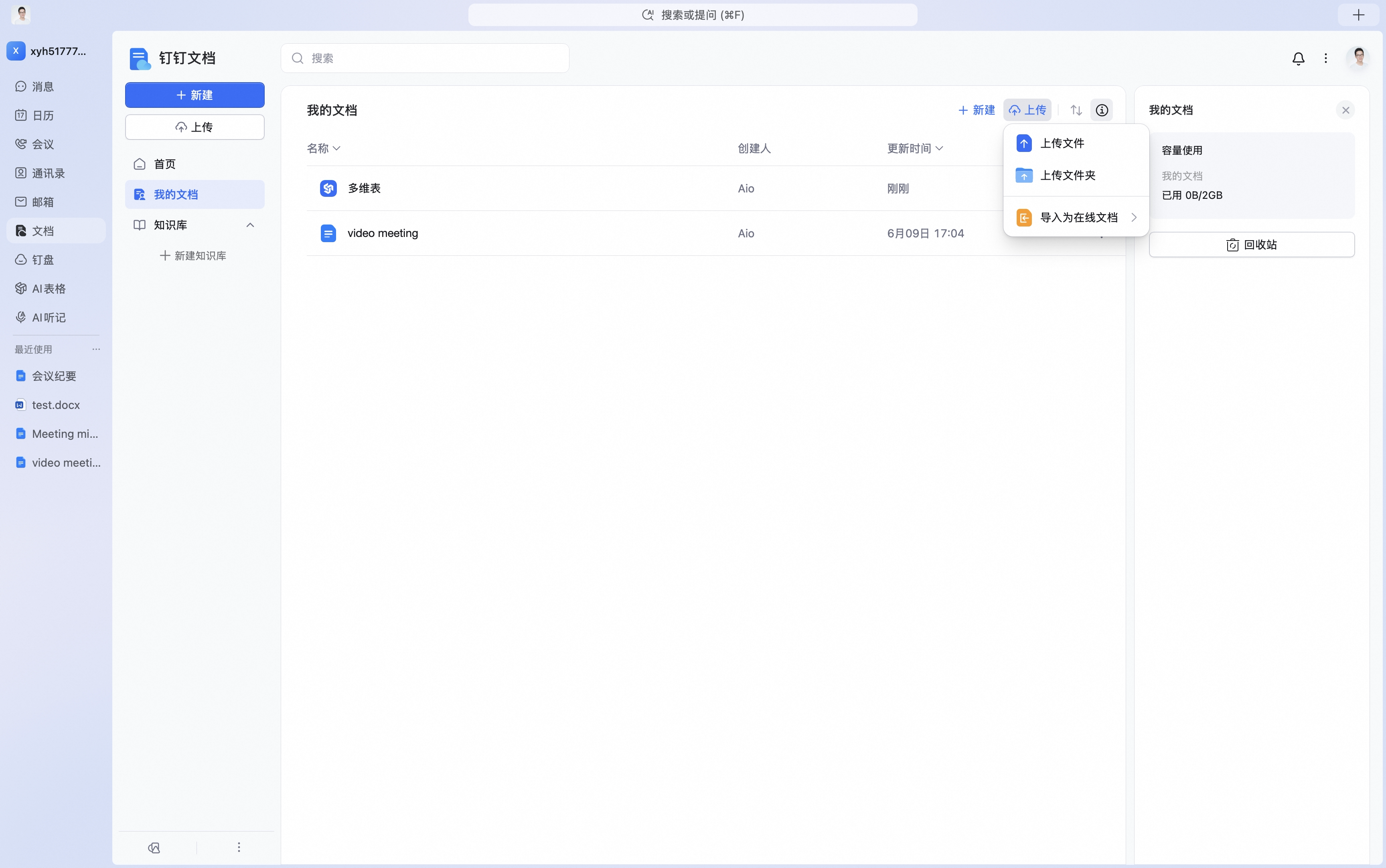Open the notification bell icon
The width and height of the screenshot is (1386, 868).
click(1298, 59)
